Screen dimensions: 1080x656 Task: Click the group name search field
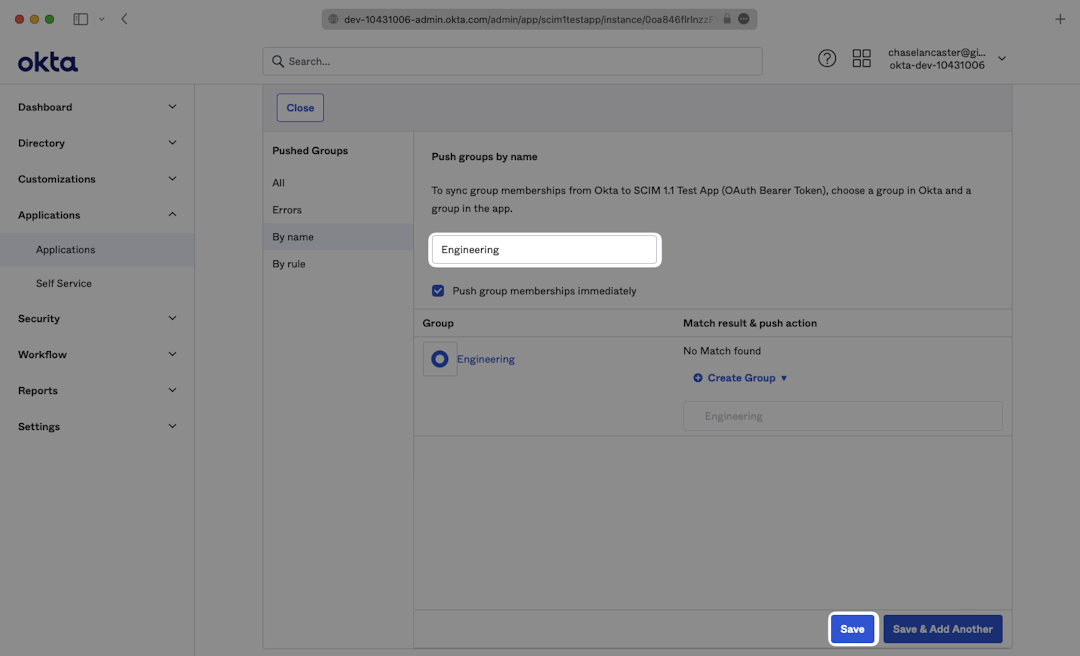pos(544,250)
